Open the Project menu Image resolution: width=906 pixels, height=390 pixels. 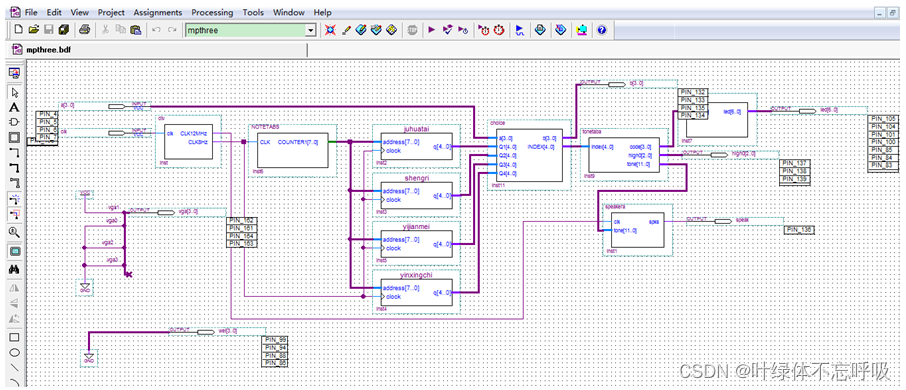coord(111,12)
